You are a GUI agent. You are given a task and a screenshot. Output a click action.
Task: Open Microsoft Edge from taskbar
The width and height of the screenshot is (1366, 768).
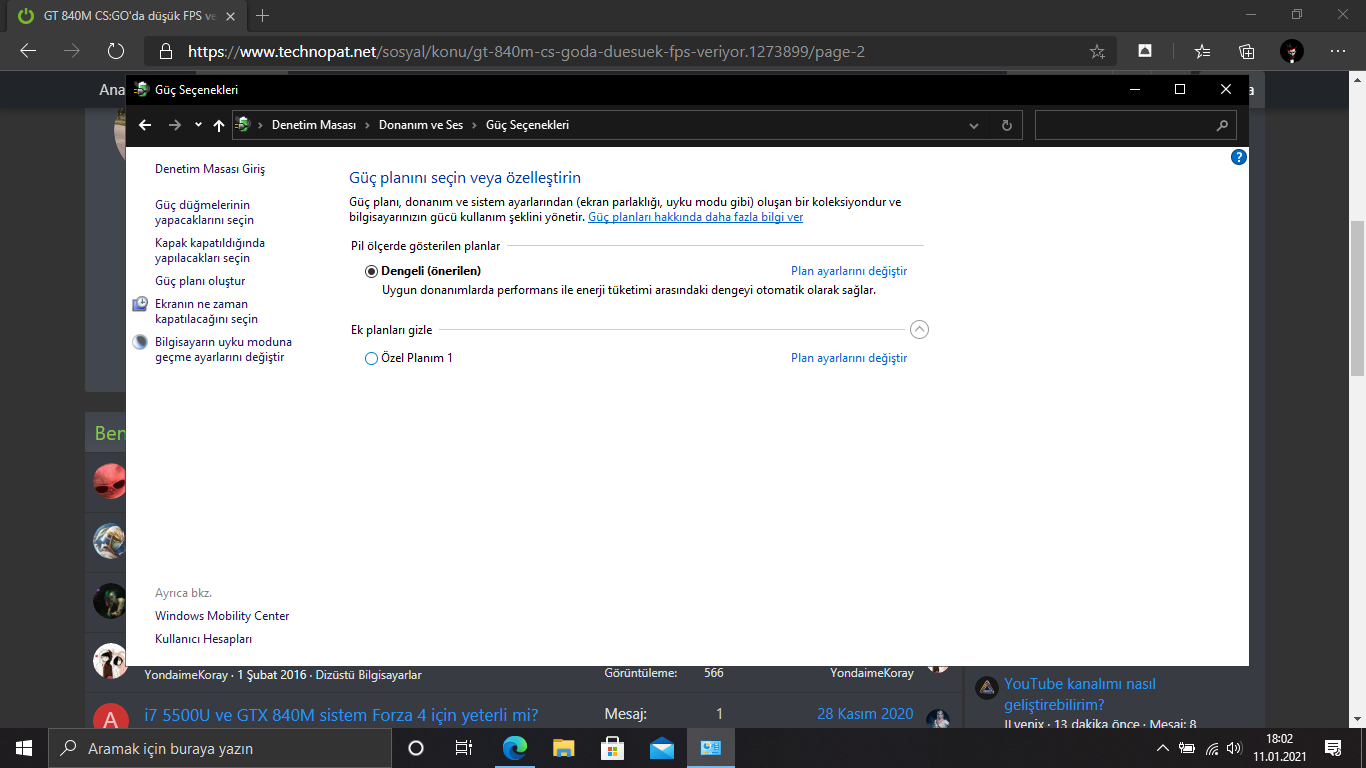coord(515,748)
